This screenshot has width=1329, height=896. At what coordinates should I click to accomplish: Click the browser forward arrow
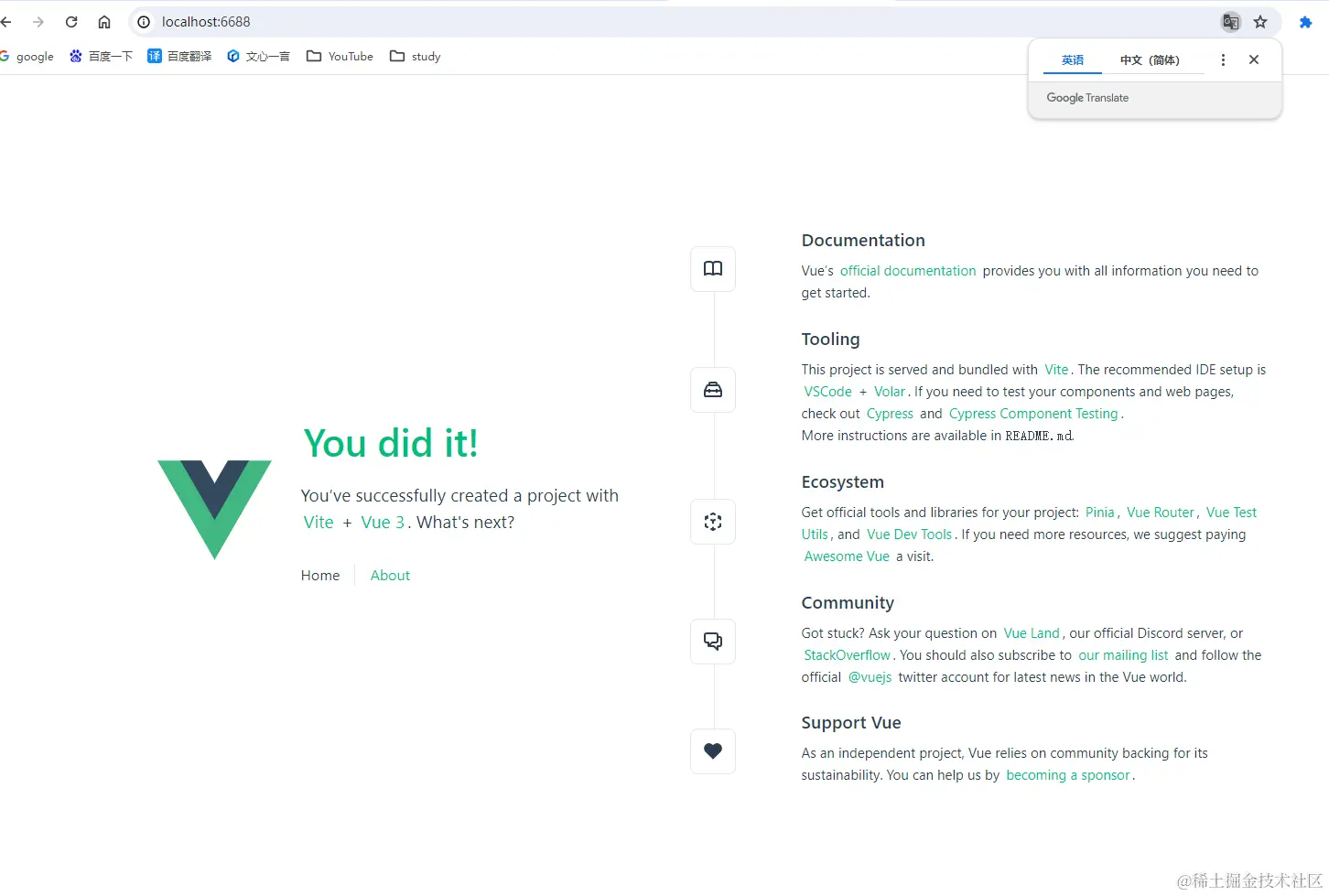coord(38,22)
